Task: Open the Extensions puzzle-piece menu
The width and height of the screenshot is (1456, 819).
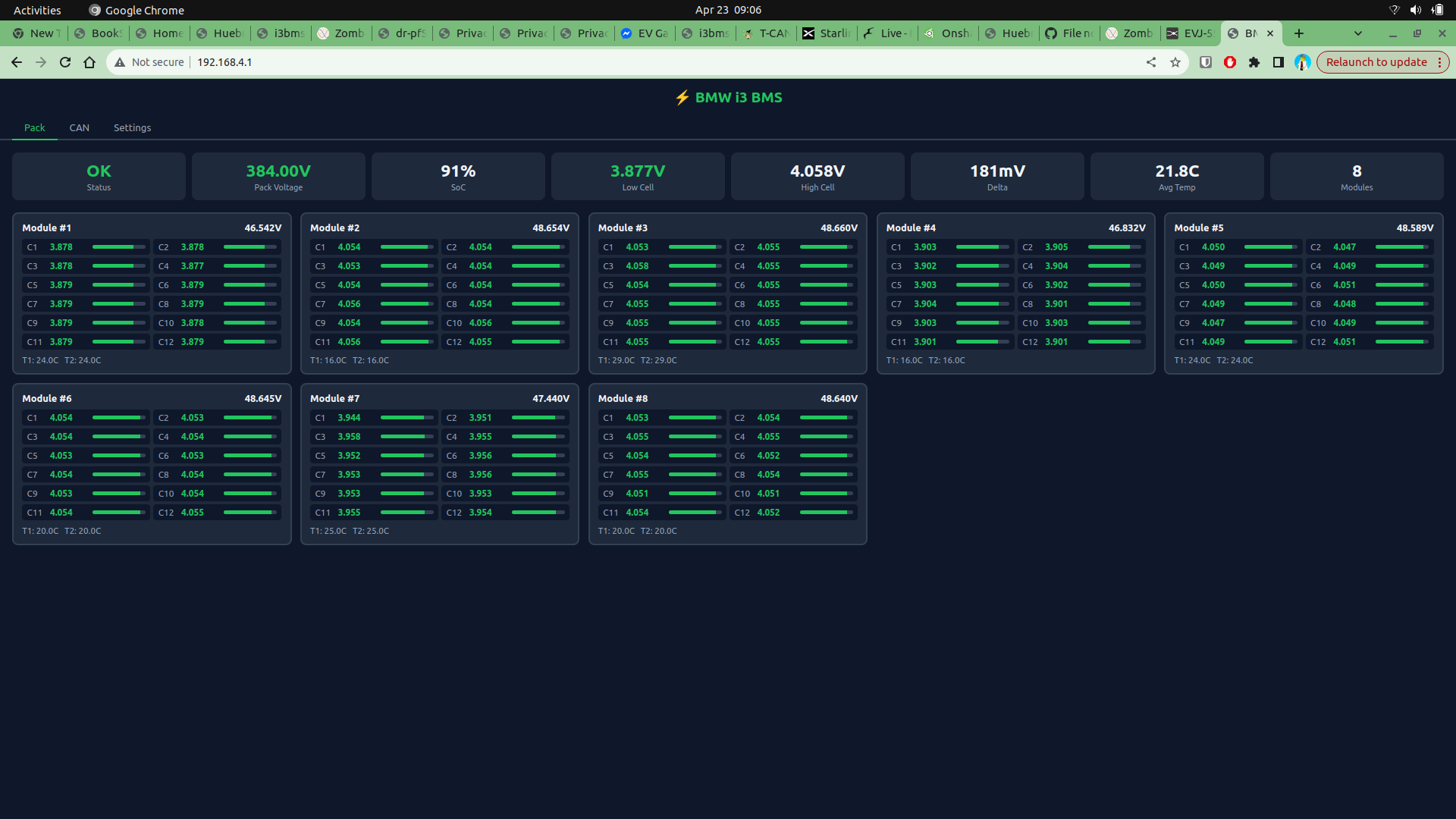Action: (x=1254, y=62)
